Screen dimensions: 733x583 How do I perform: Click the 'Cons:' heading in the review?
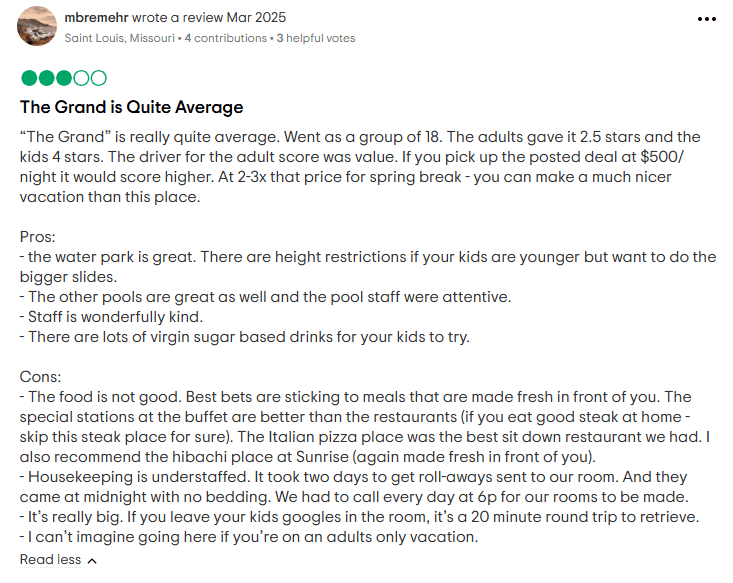(x=40, y=377)
